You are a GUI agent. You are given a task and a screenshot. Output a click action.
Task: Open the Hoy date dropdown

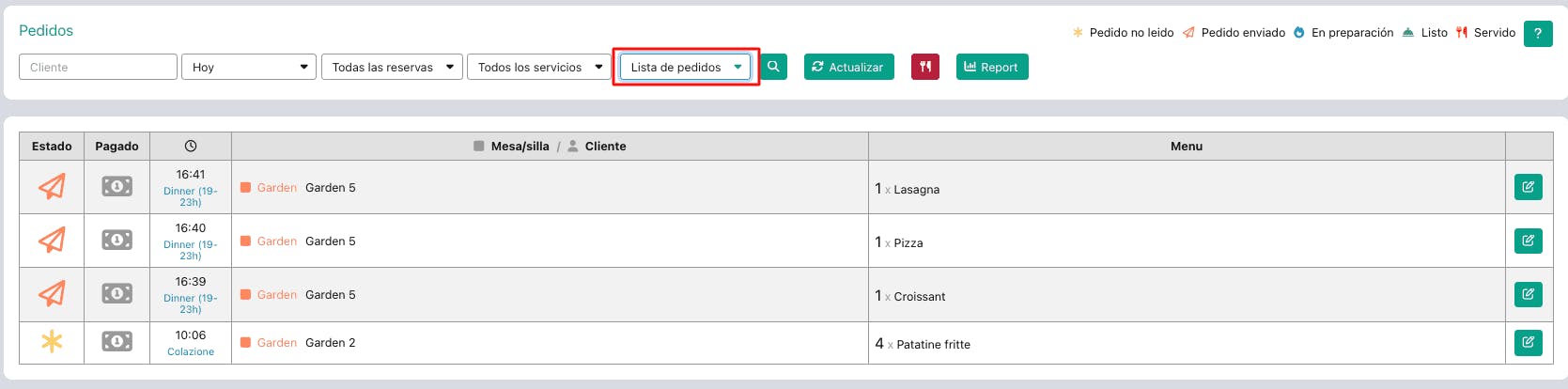click(x=249, y=67)
